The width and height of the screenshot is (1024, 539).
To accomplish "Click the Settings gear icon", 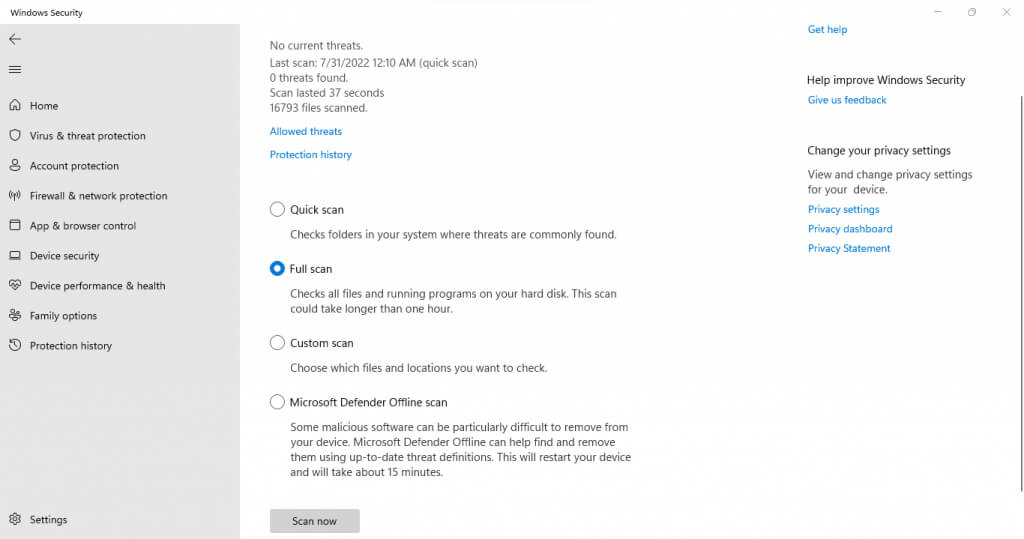I will coord(15,520).
